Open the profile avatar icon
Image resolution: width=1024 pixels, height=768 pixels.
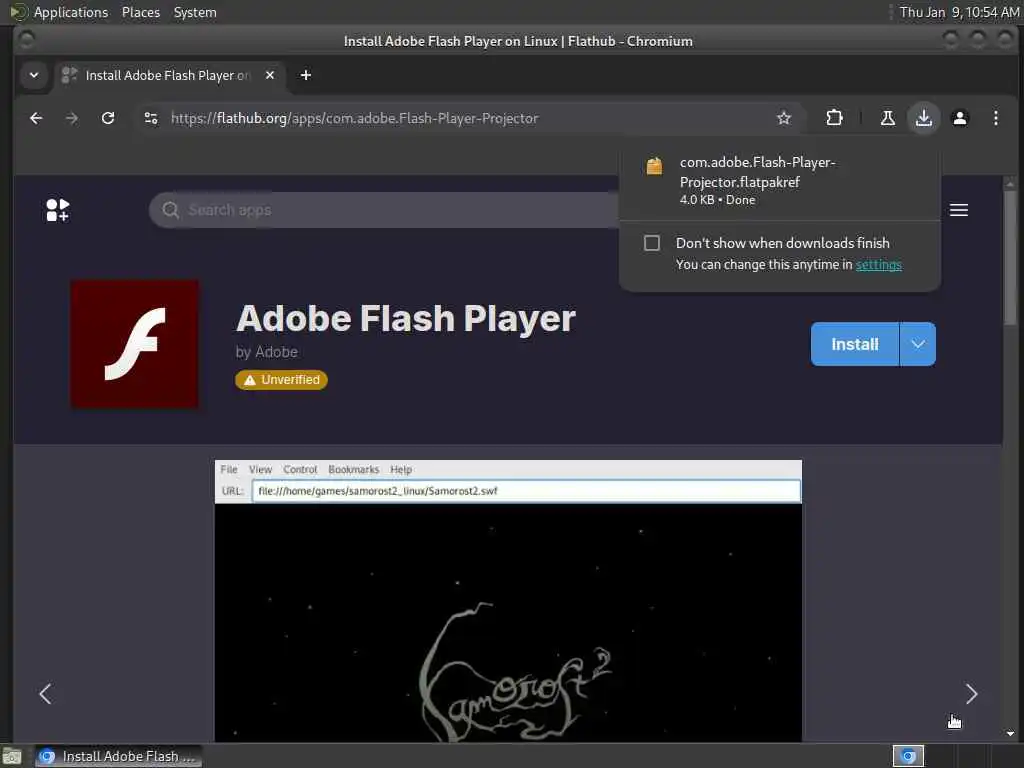[x=959, y=118]
